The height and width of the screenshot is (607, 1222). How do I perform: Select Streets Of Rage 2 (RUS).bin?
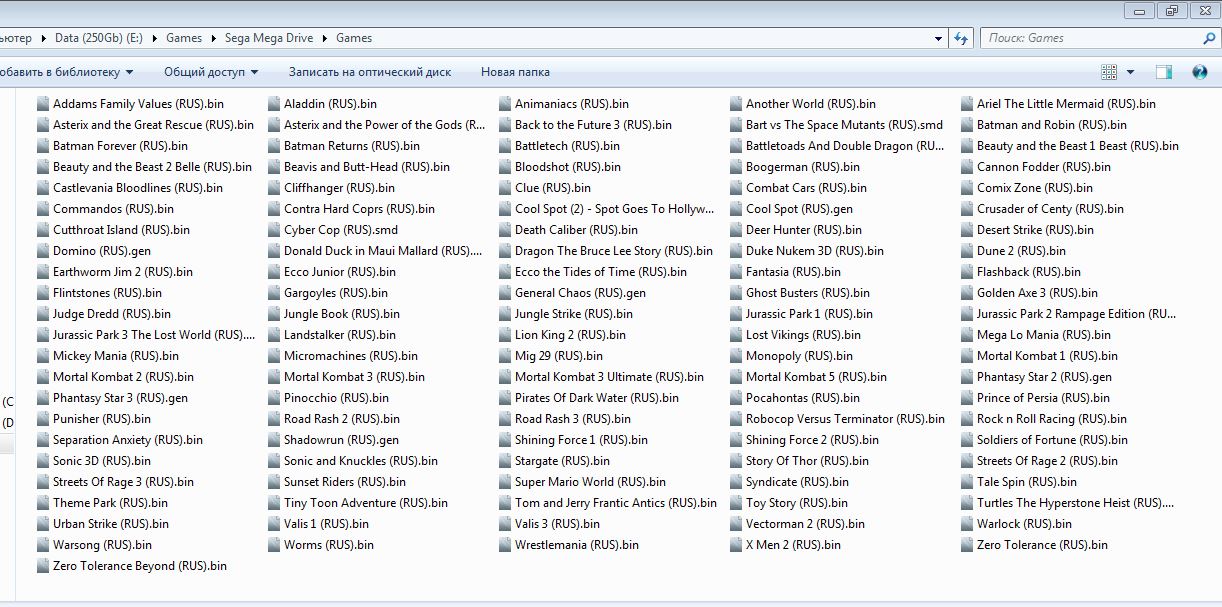tap(1039, 461)
